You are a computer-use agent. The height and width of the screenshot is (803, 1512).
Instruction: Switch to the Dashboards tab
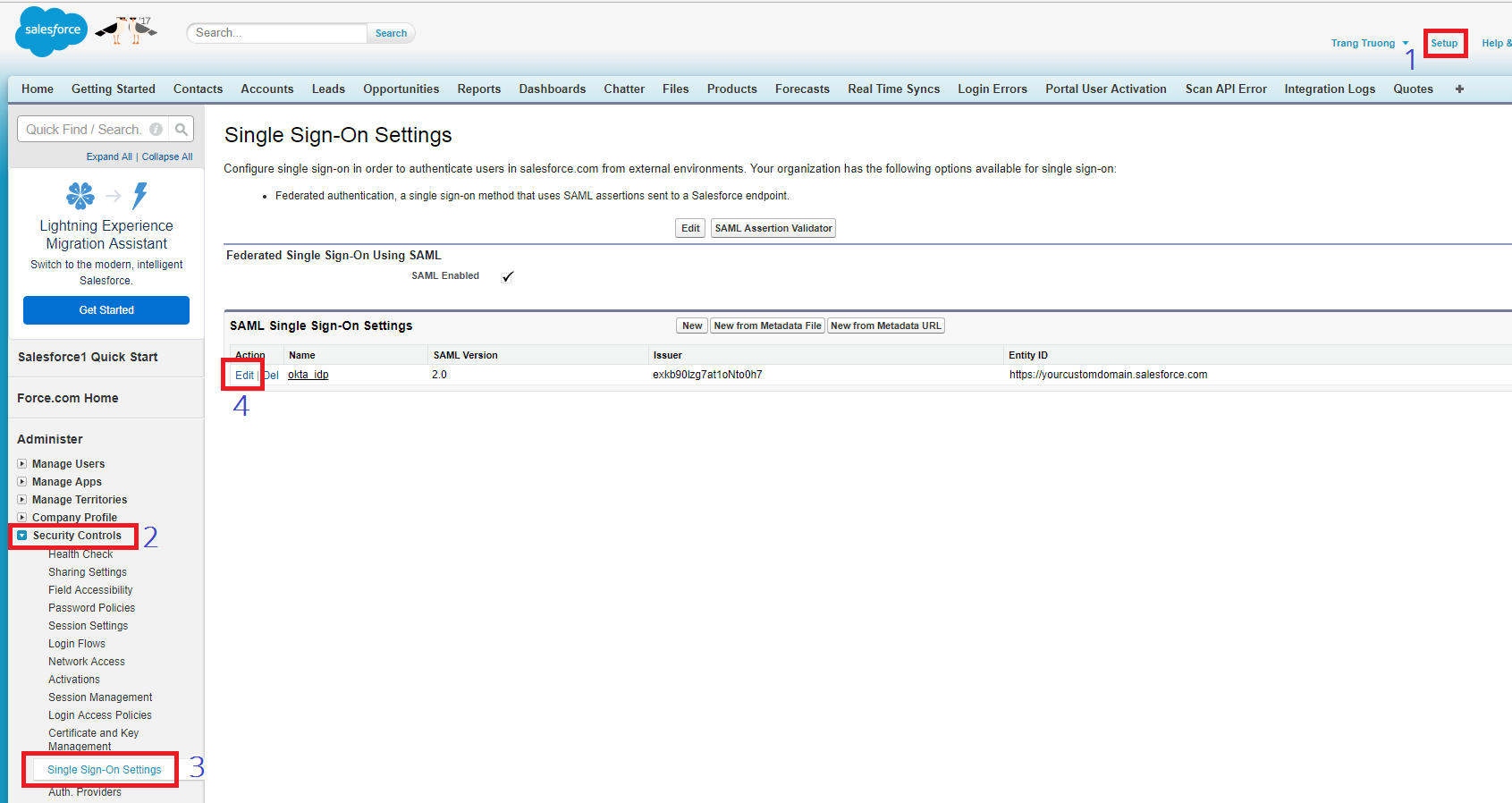(552, 89)
